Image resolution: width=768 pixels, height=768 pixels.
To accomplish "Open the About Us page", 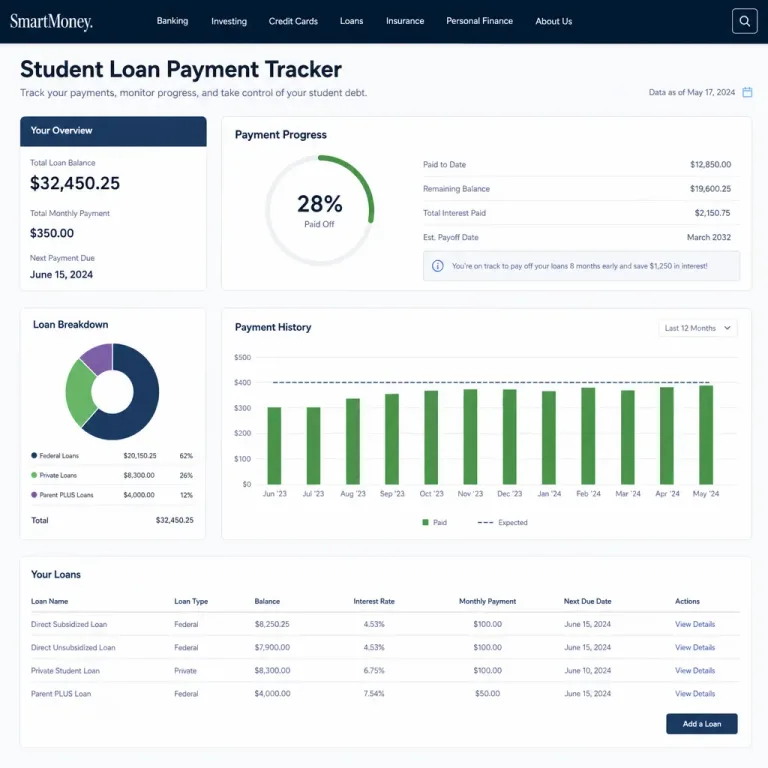I will point(553,21).
